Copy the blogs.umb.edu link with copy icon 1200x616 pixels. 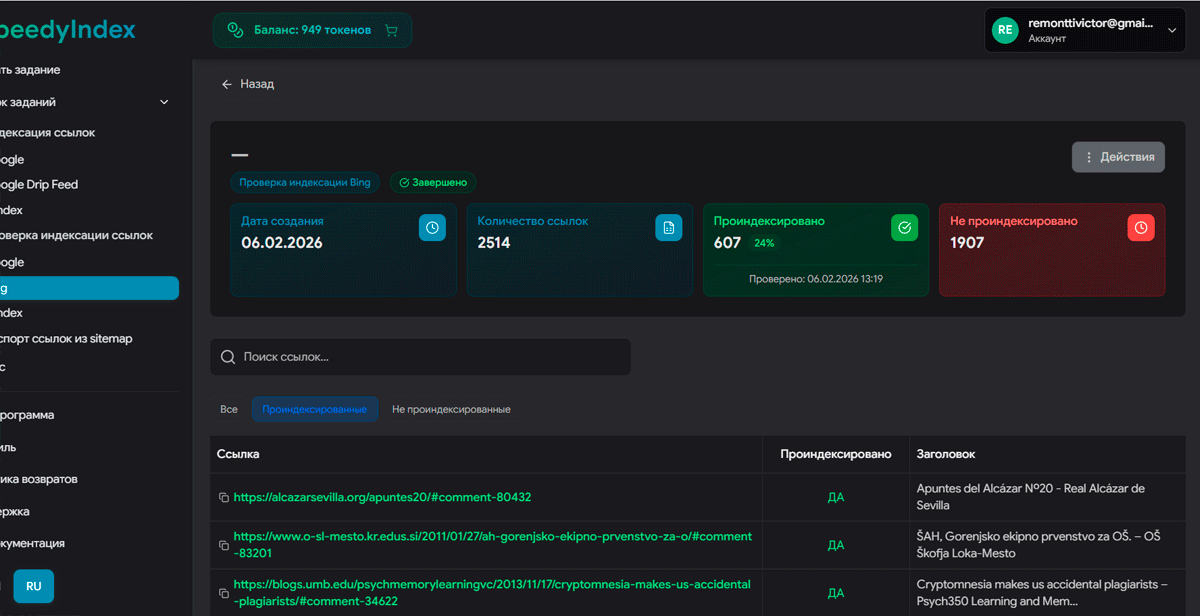pyautogui.click(x=224, y=593)
